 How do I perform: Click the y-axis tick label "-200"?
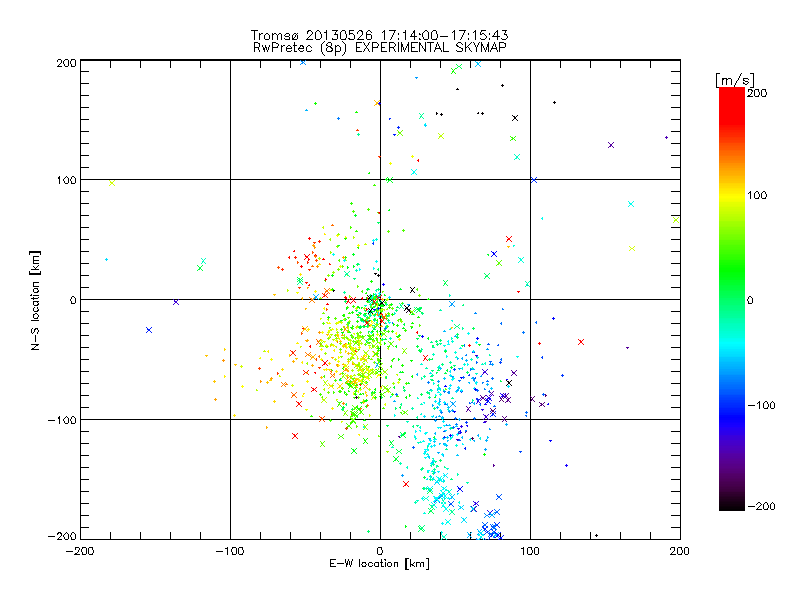(x=62, y=536)
